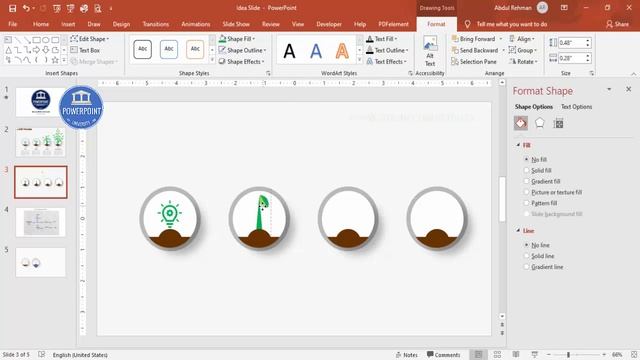Switch to the Transitions tab
This screenshot has width=640, height=360.
pyautogui.click(x=156, y=24)
